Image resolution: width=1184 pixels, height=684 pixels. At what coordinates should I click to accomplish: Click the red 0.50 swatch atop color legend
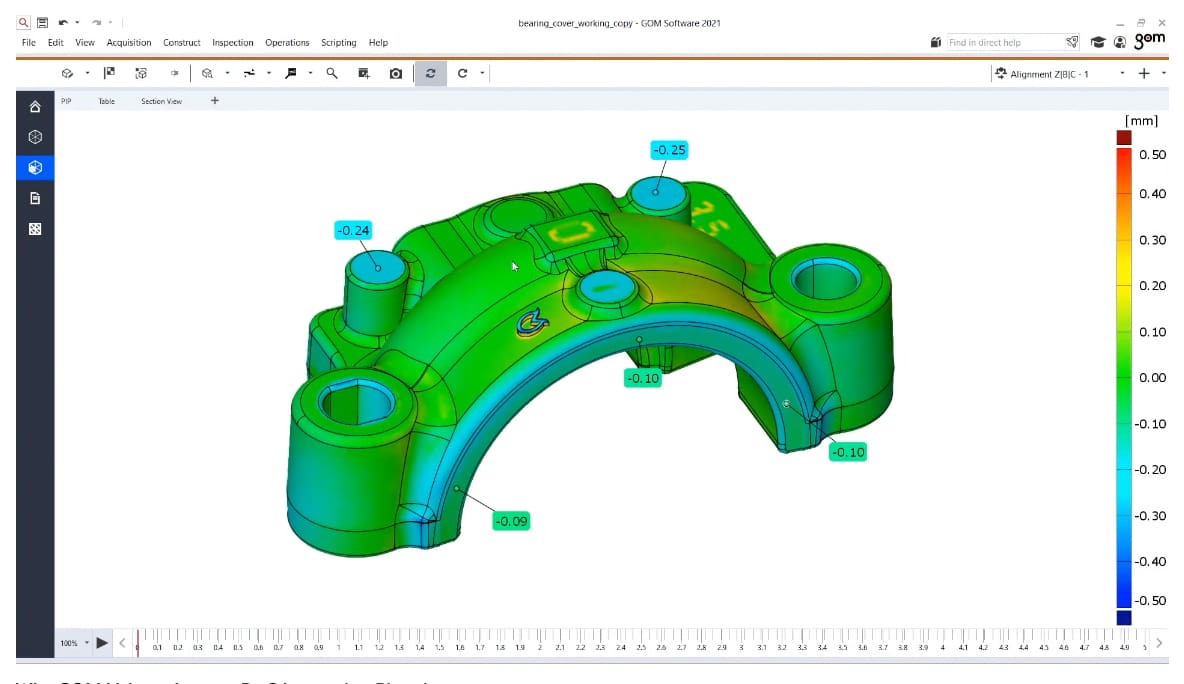pos(1124,137)
